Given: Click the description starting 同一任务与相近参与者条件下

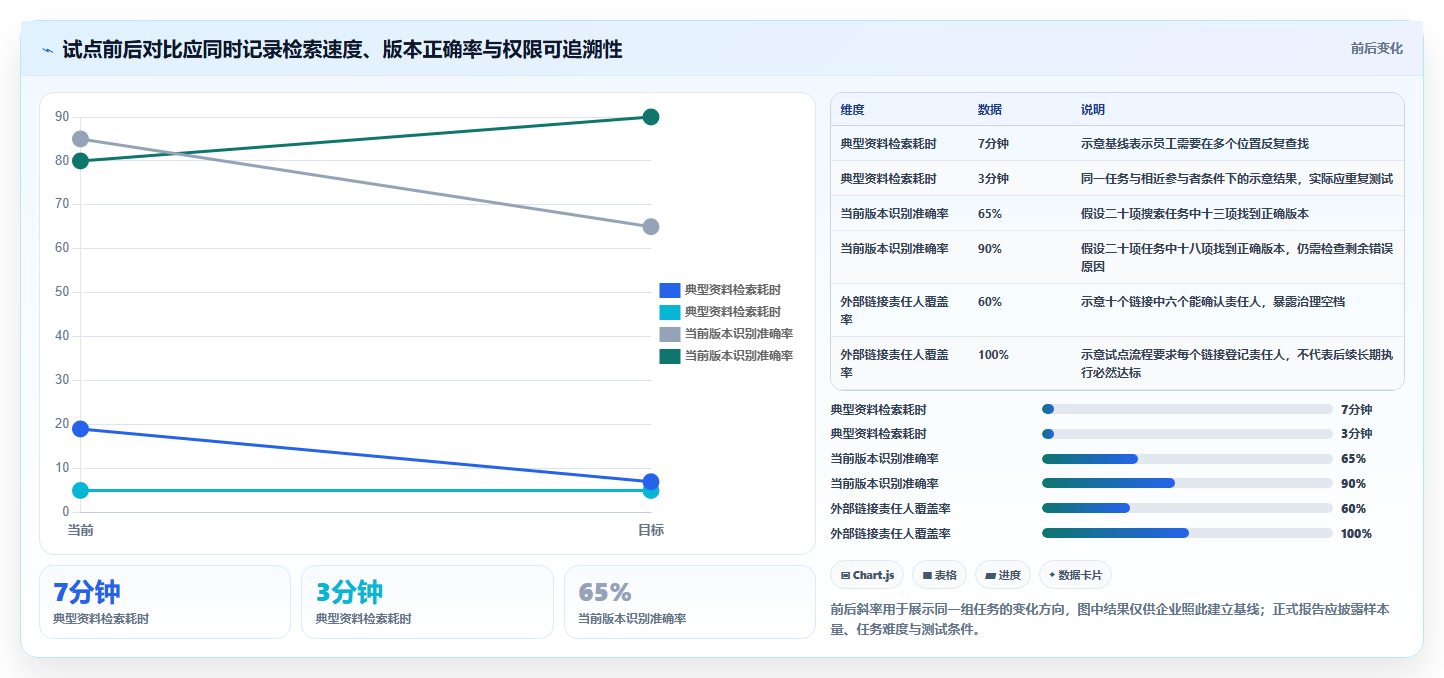Looking at the screenshot, I should pos(1237,179).
